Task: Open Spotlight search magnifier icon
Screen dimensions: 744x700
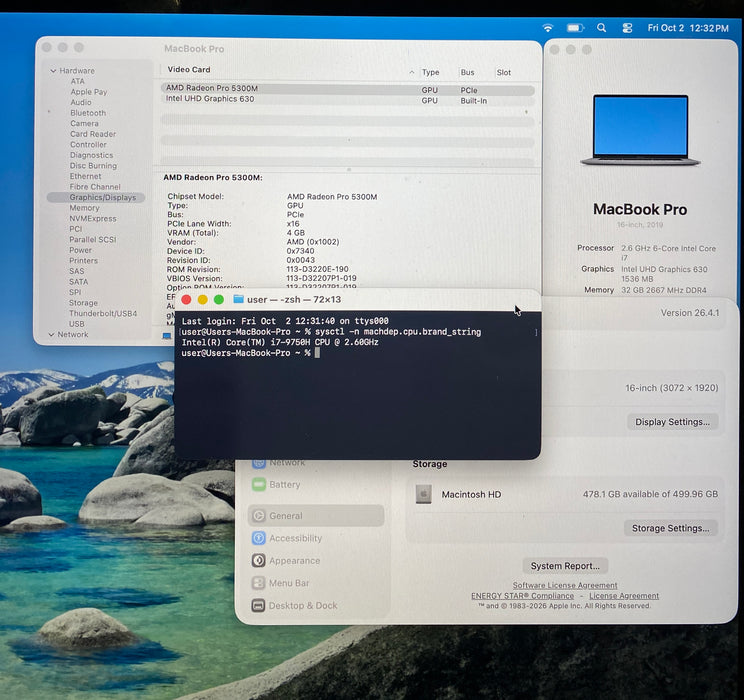Action: pyautogui.click(x=601, y=28)
